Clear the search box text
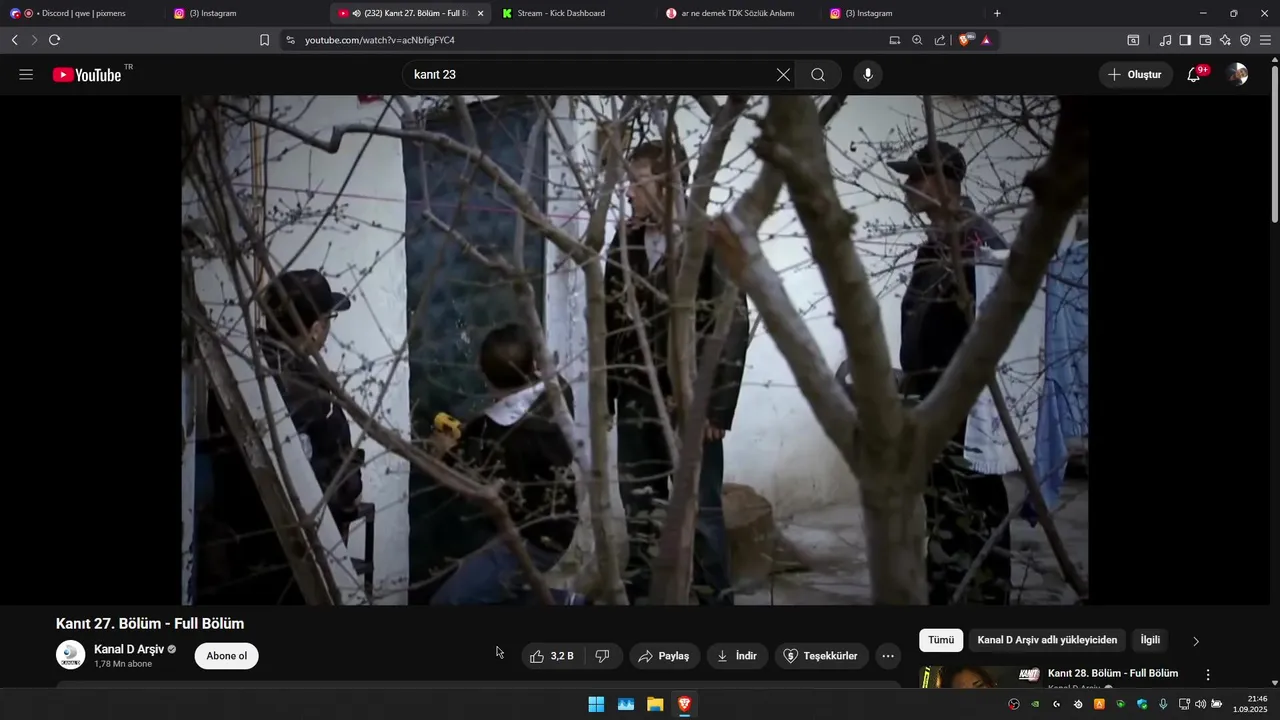The width and height of the screenshot is (1280, 720). coord(783,75)
